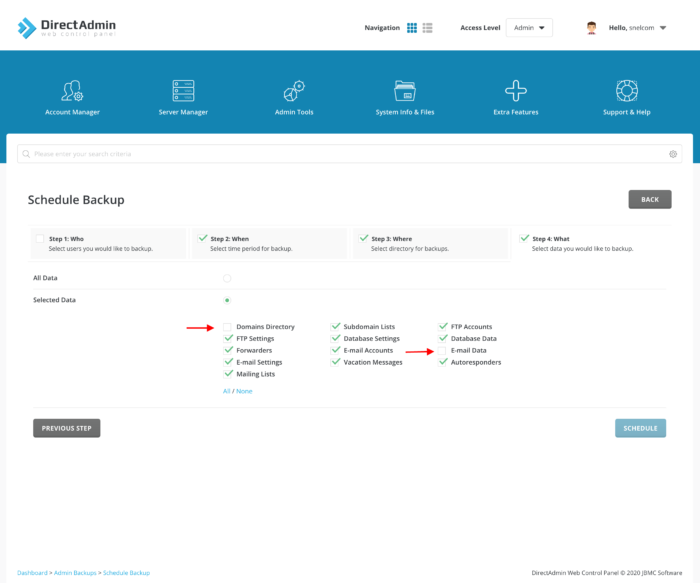Click the Extra Features plus icon
Screen dimensions: 700x583
coord(516,91)
